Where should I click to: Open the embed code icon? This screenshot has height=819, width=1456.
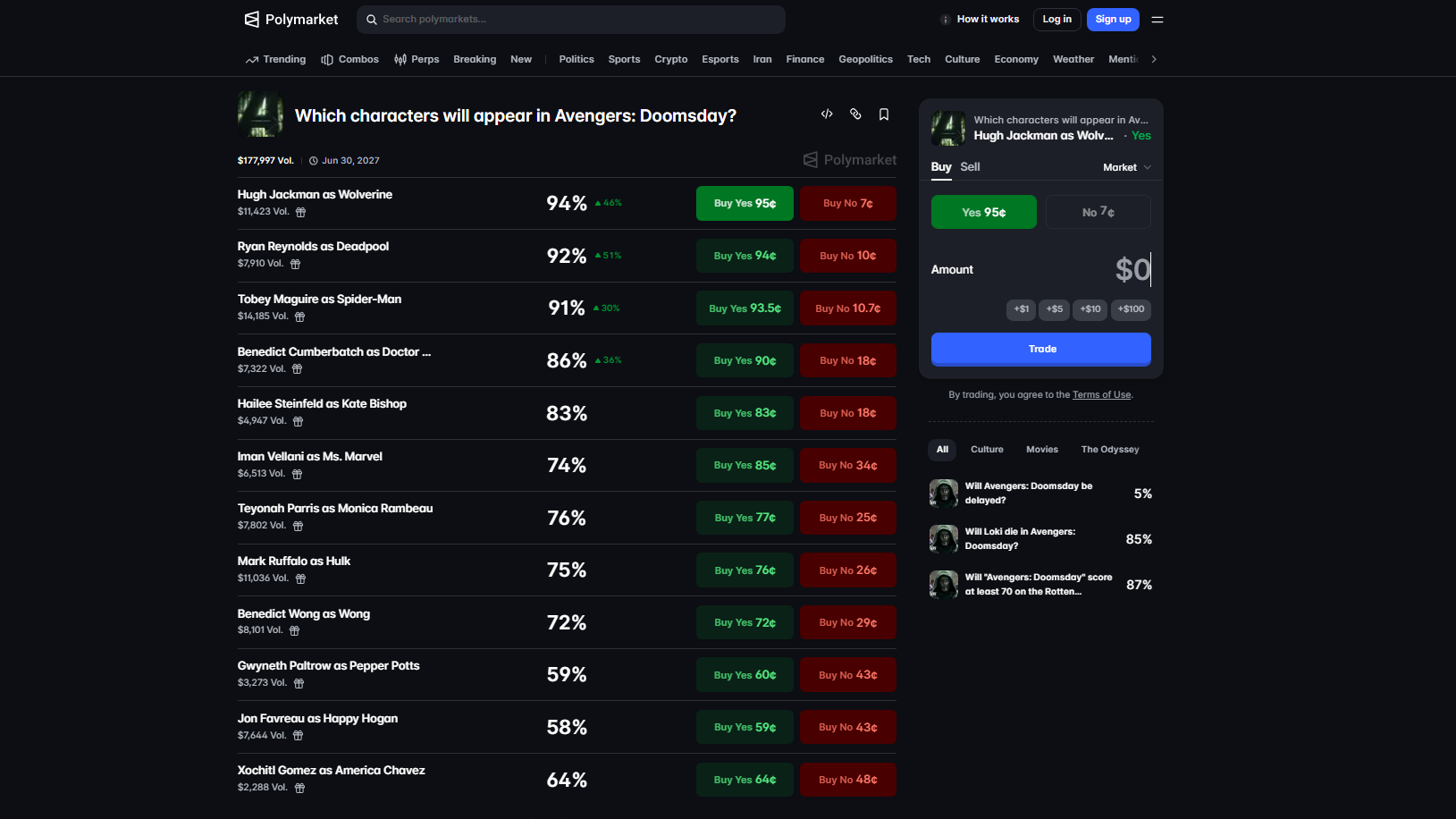[x=827, y=114]
